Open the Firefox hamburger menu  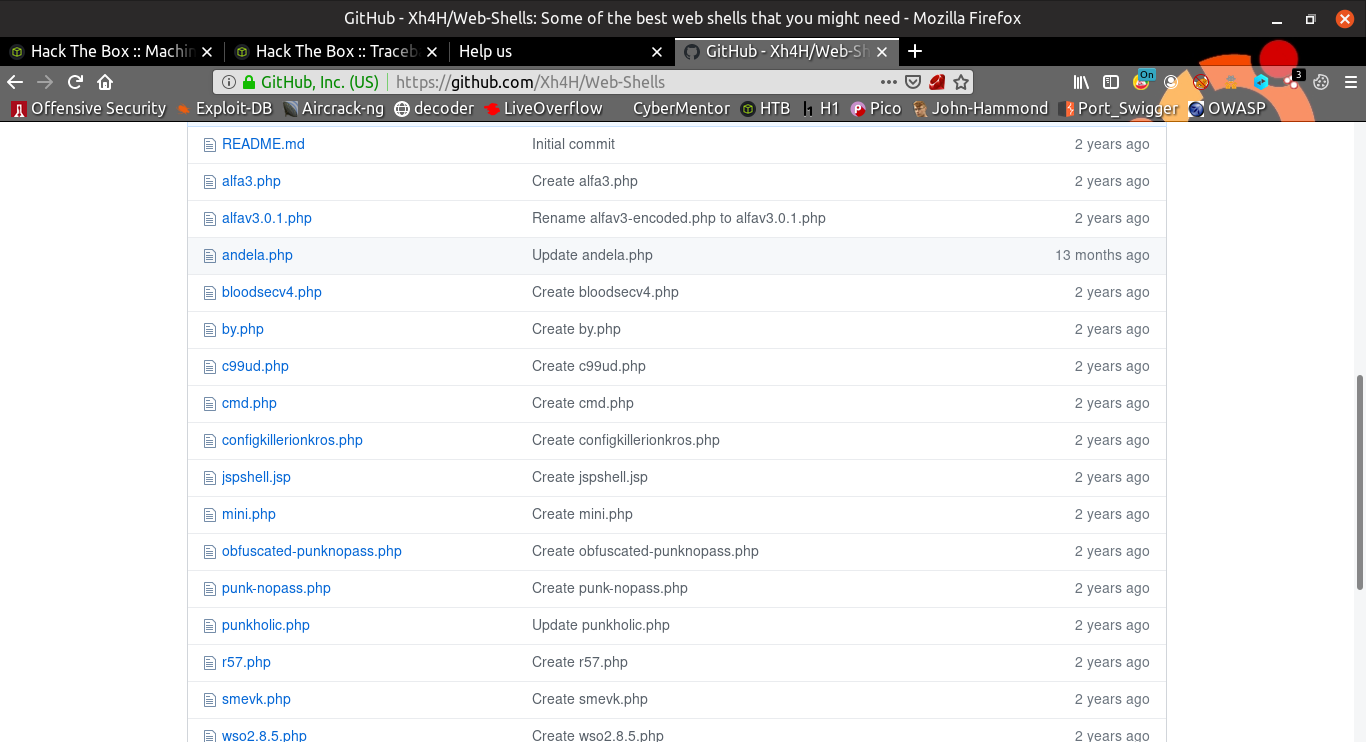pos(1351,82)
